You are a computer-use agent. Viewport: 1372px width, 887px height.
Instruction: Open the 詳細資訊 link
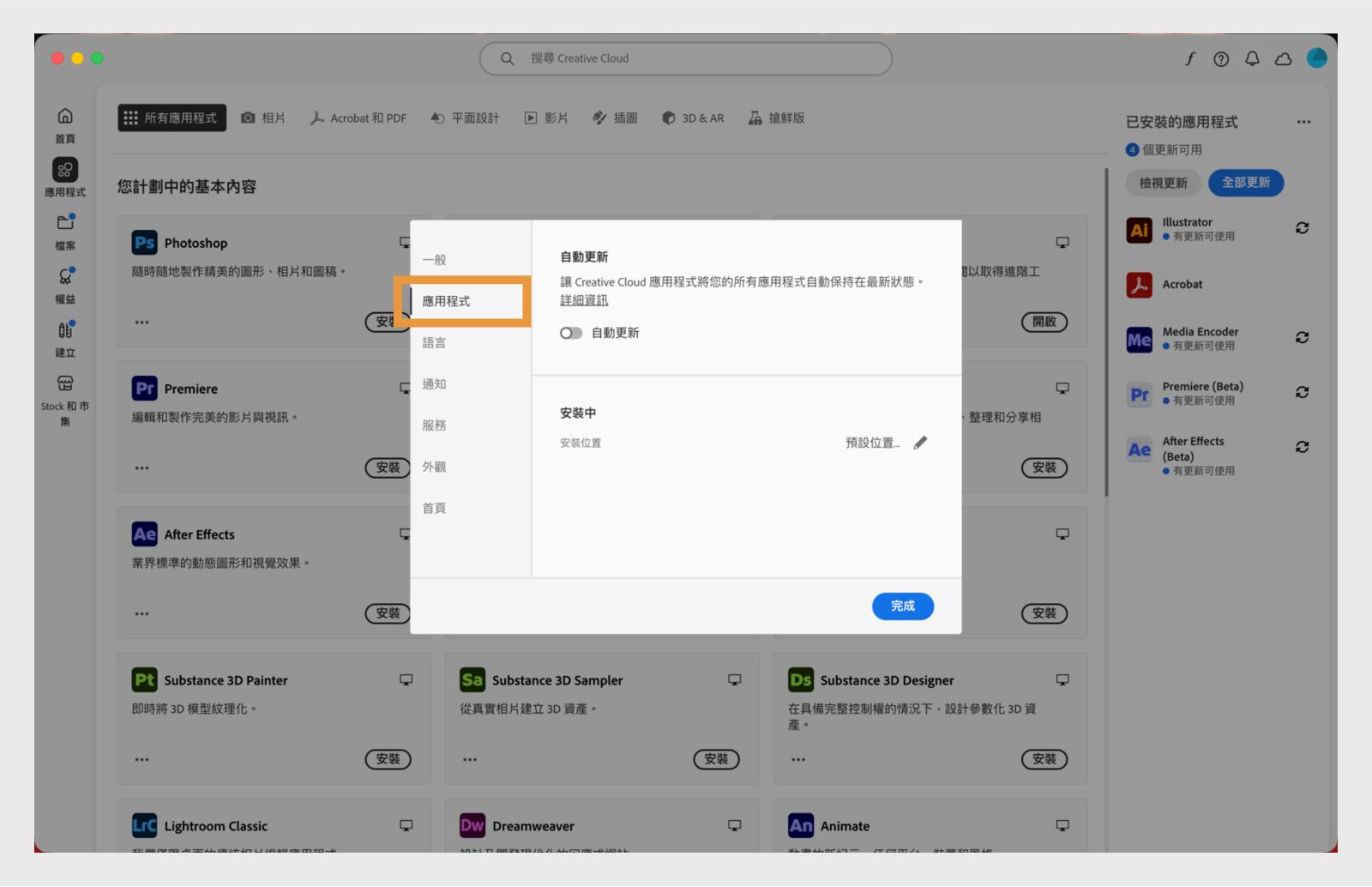click(584, 300)
